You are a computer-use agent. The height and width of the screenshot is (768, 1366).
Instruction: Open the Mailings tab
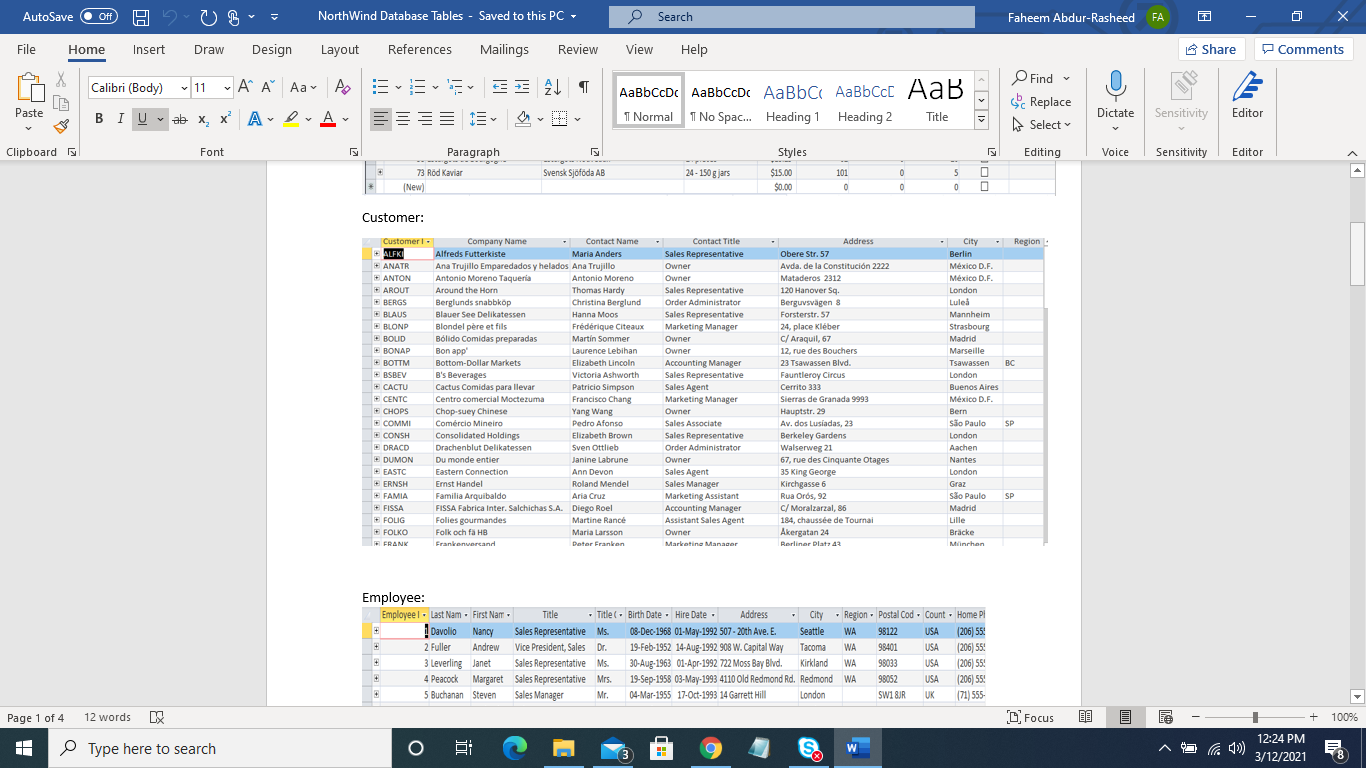tap(504, 49)
